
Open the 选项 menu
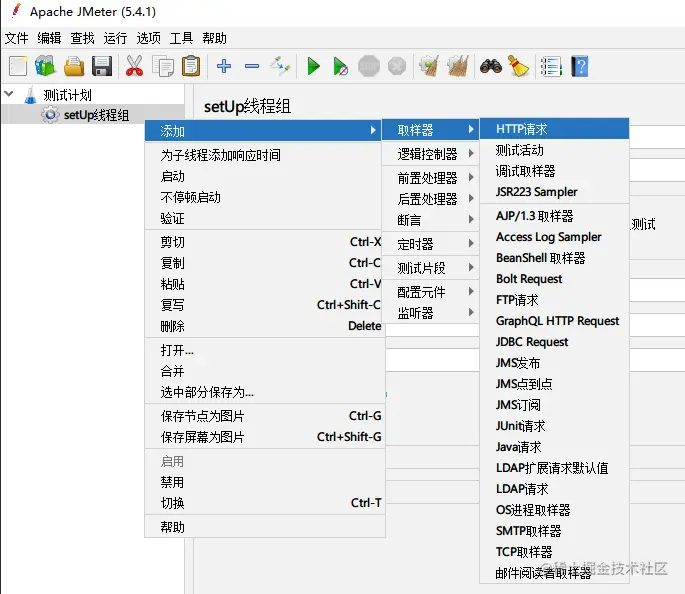[x=149, y=38]
